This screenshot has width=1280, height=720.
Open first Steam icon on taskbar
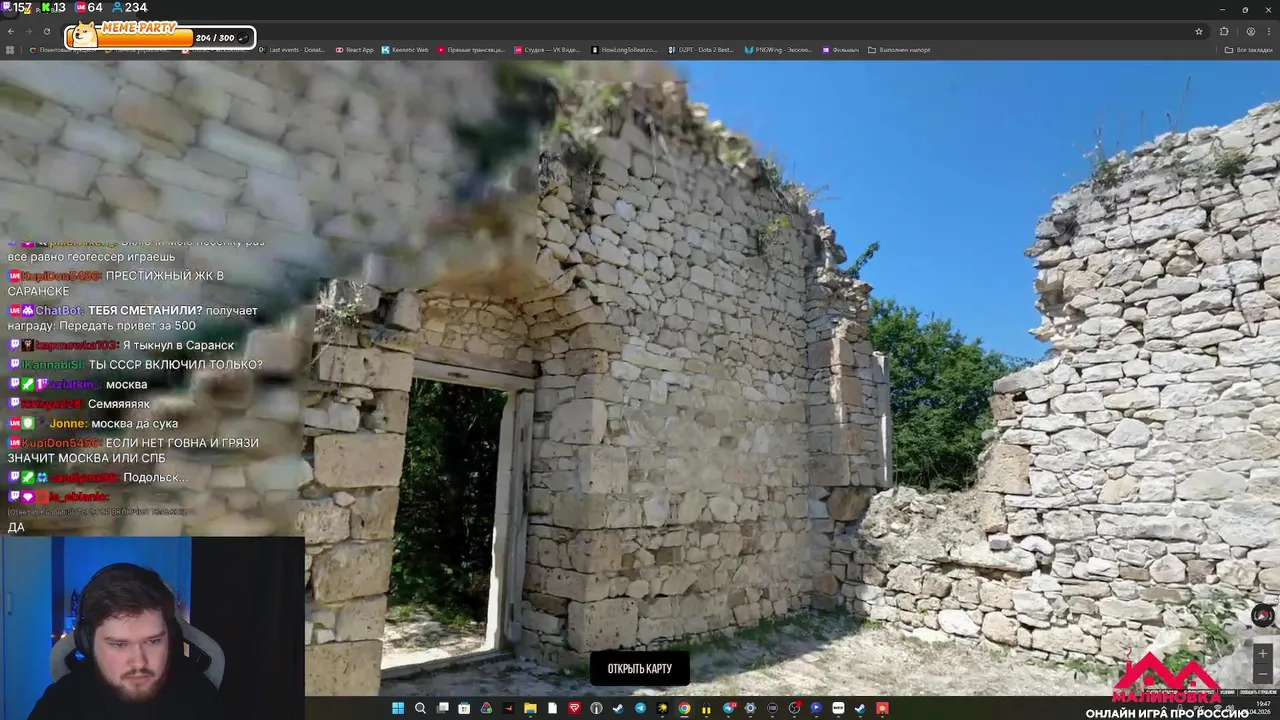618,708
